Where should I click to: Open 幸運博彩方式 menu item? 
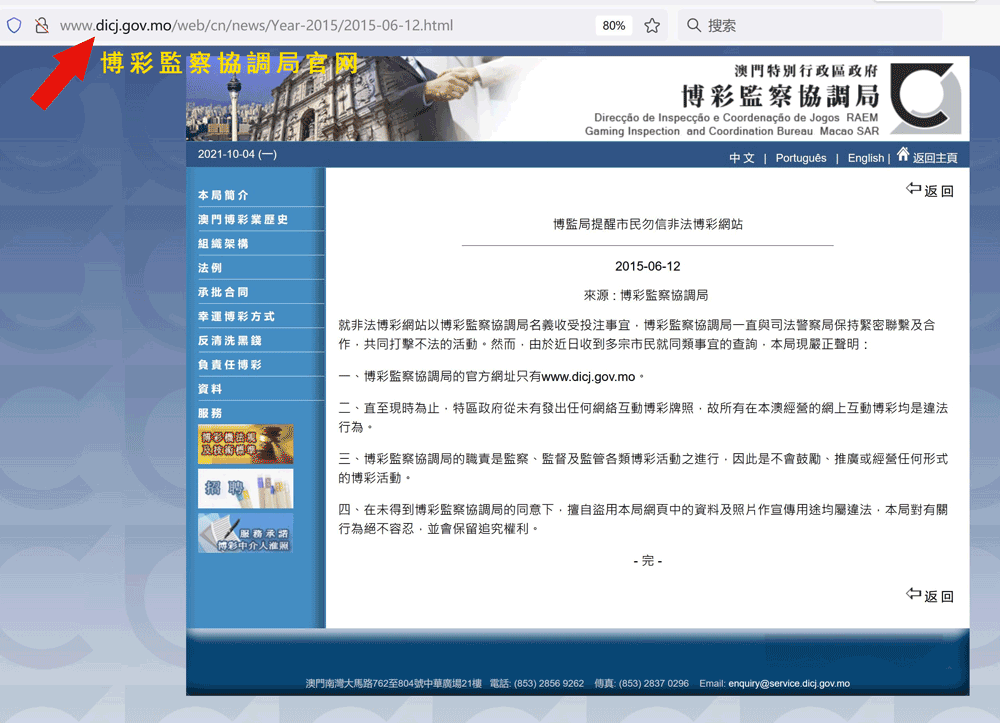(x=236, y=316)
